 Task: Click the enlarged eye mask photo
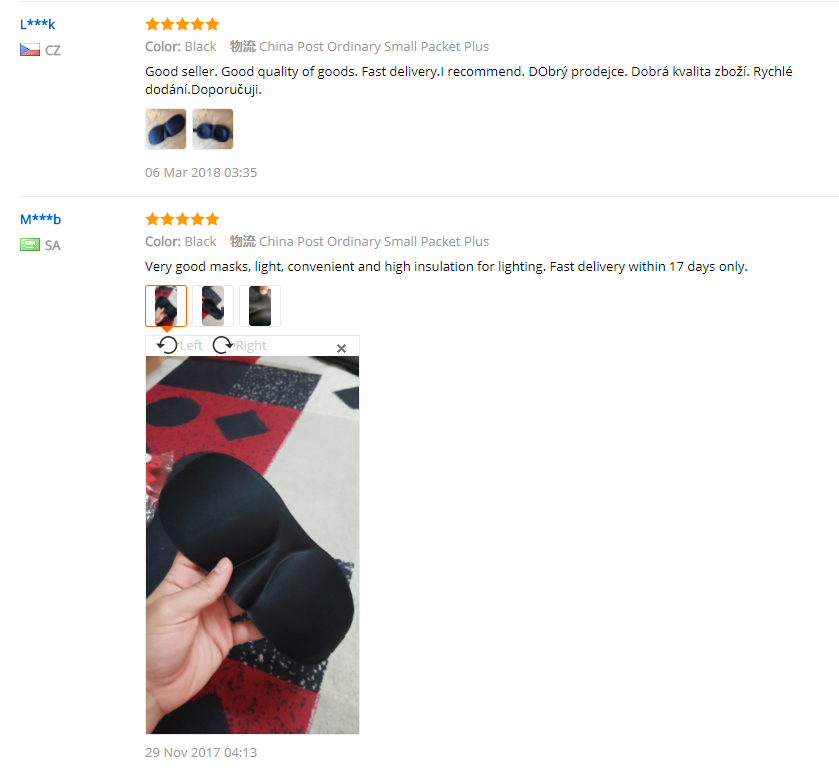[253, 545]
